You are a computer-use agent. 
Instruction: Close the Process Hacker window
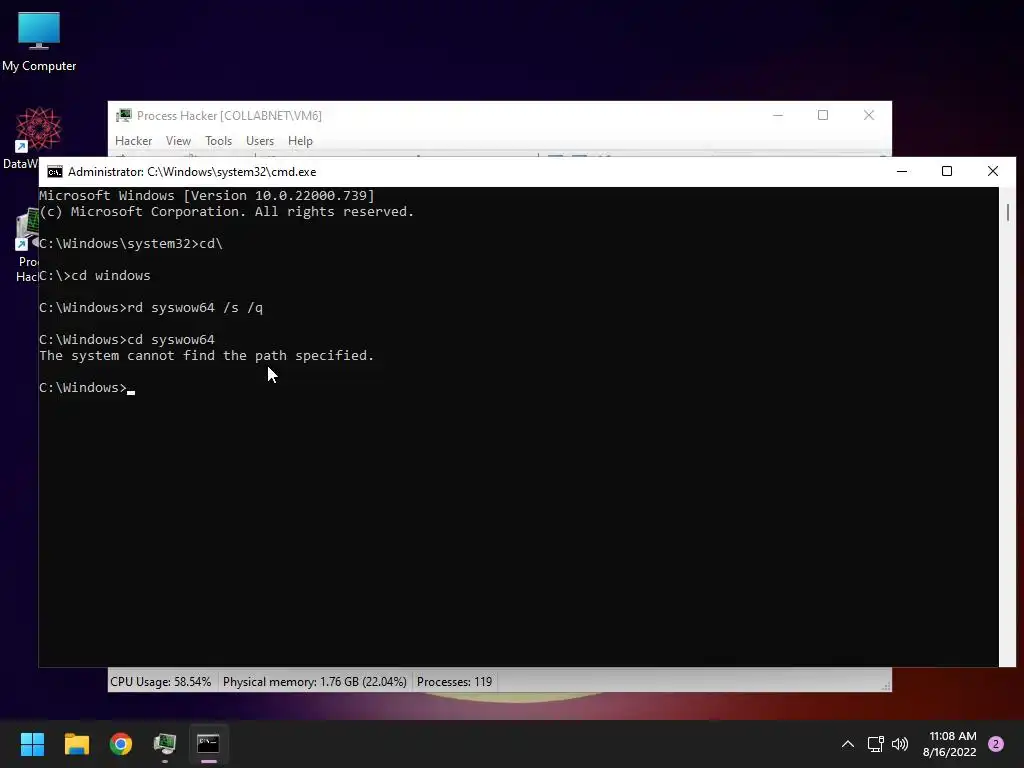(x=869, y=116)
